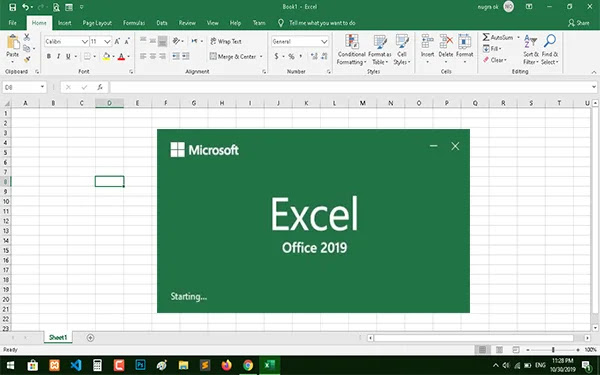Toggle Wrap Text for the cell
This screenshot has width=600, height=375.
(x=226, y=41)
